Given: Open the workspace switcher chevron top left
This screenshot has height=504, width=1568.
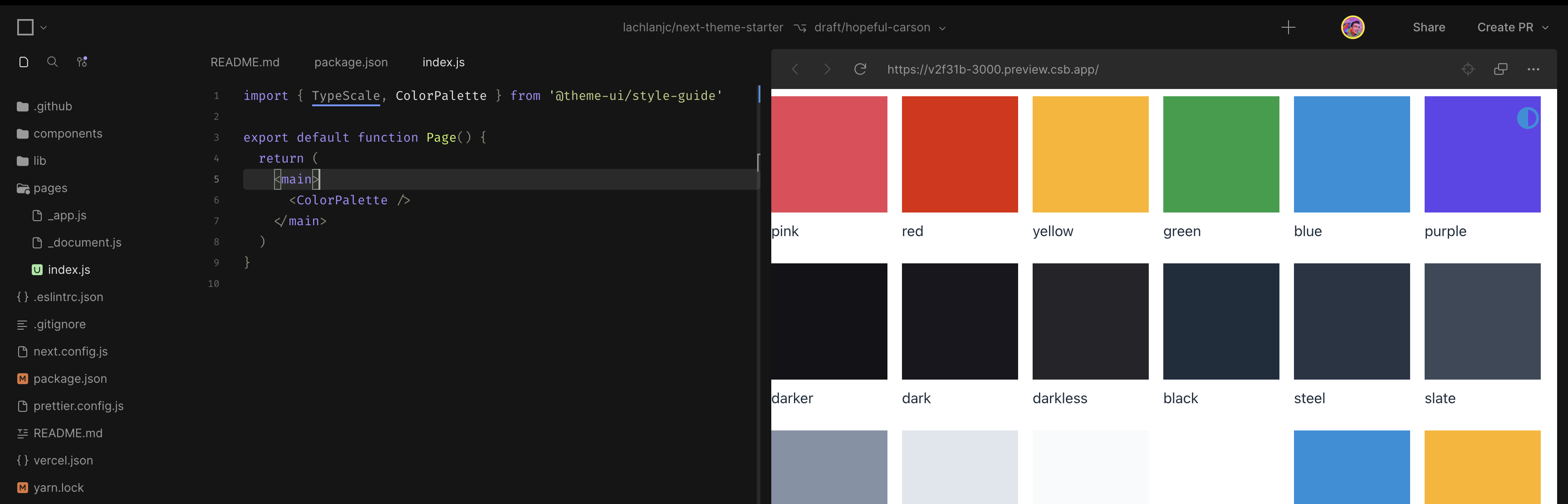Looking at the screenshot, I should [x=43, y=27].
